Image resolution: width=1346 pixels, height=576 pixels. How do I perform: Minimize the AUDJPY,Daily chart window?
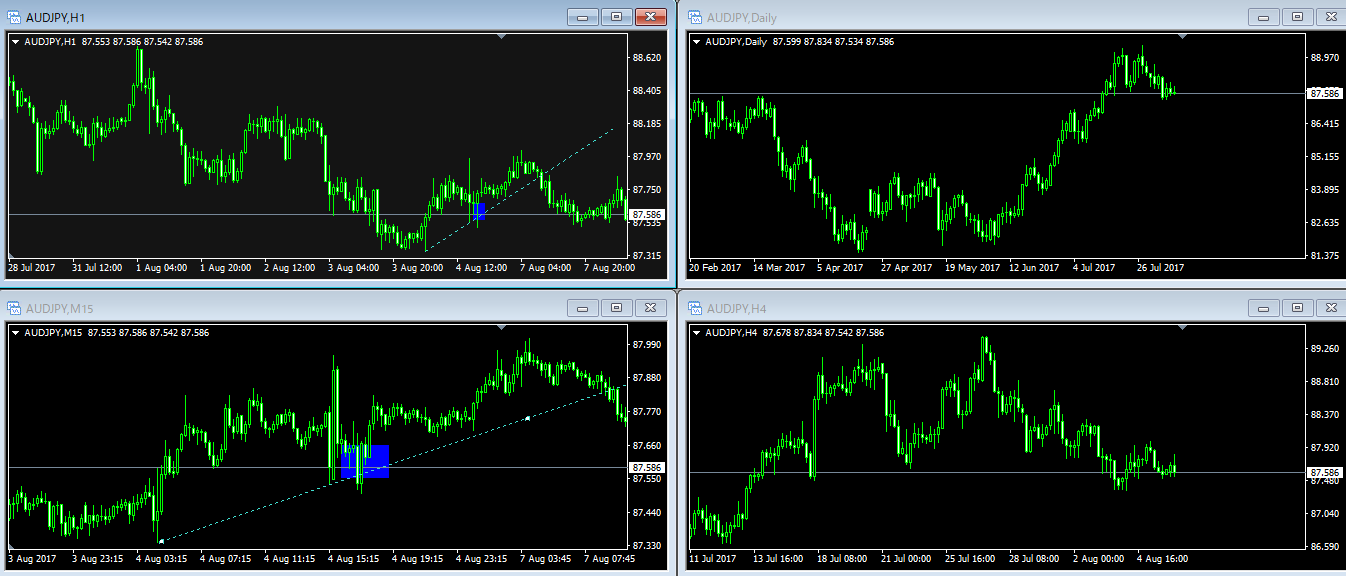coord(1263,17)
